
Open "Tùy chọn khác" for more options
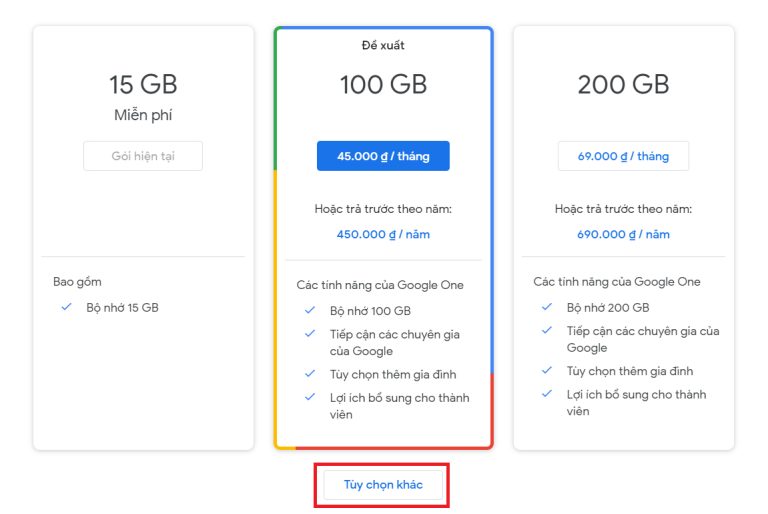(x=383, y=485)
